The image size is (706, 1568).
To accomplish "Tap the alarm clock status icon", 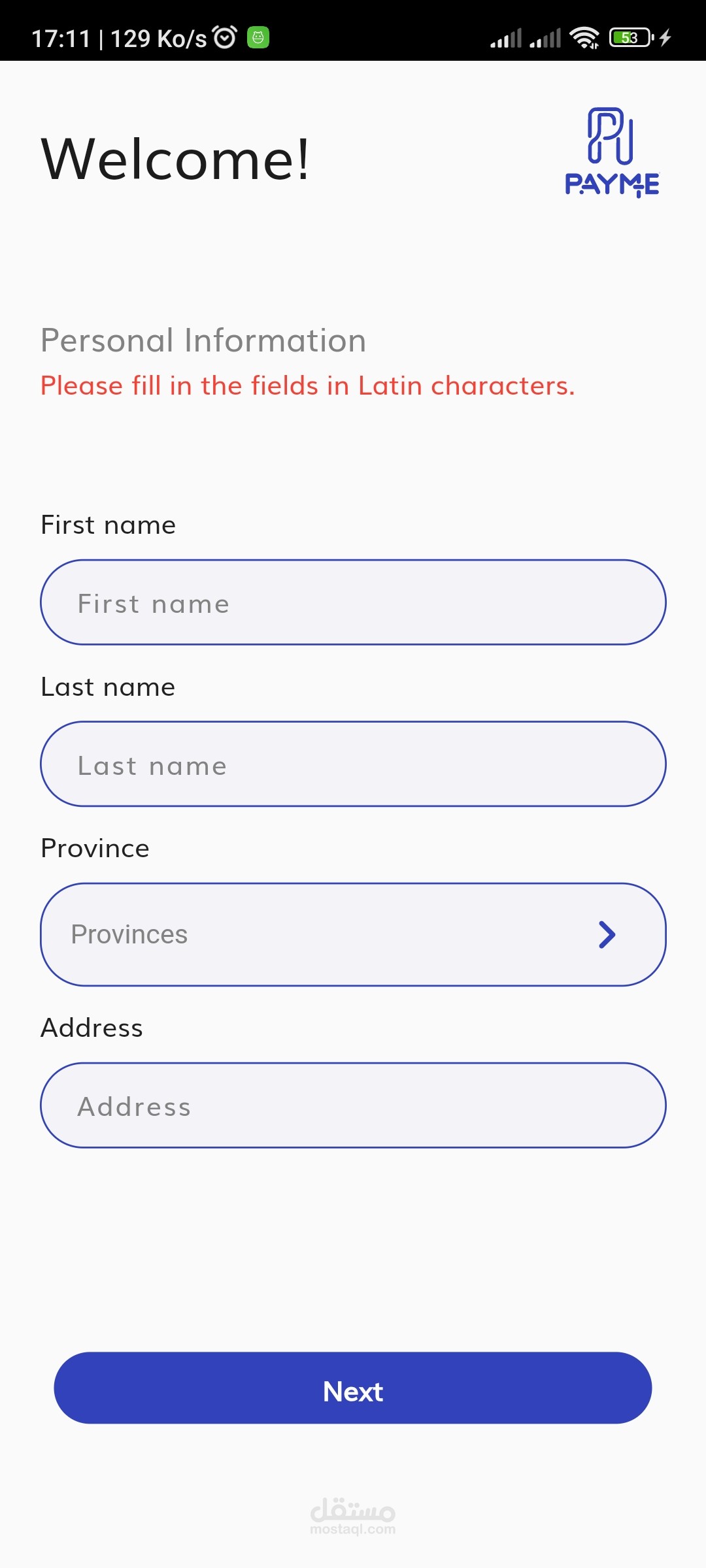I will 226,37.
